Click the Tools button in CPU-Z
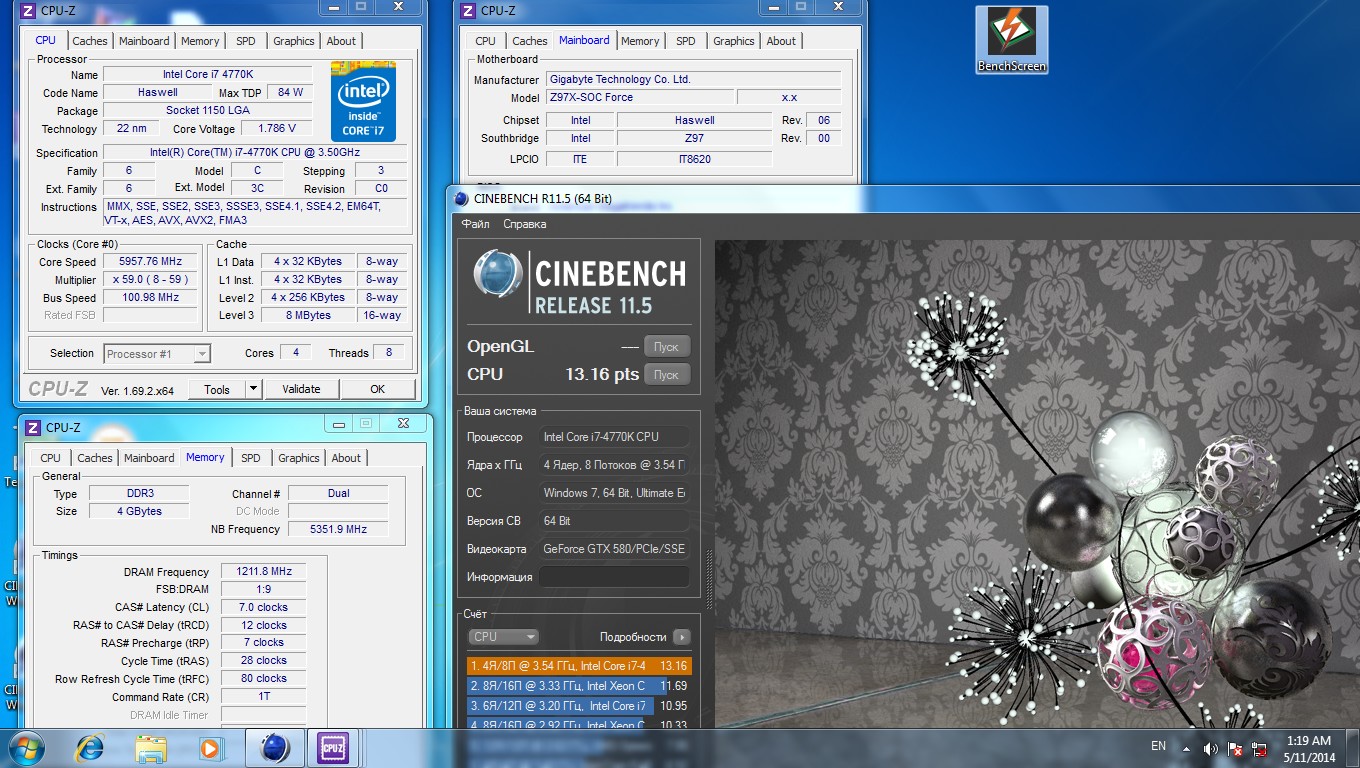Image resolution: width=1360 pixels, height=768 pixels. pos(217,389)
